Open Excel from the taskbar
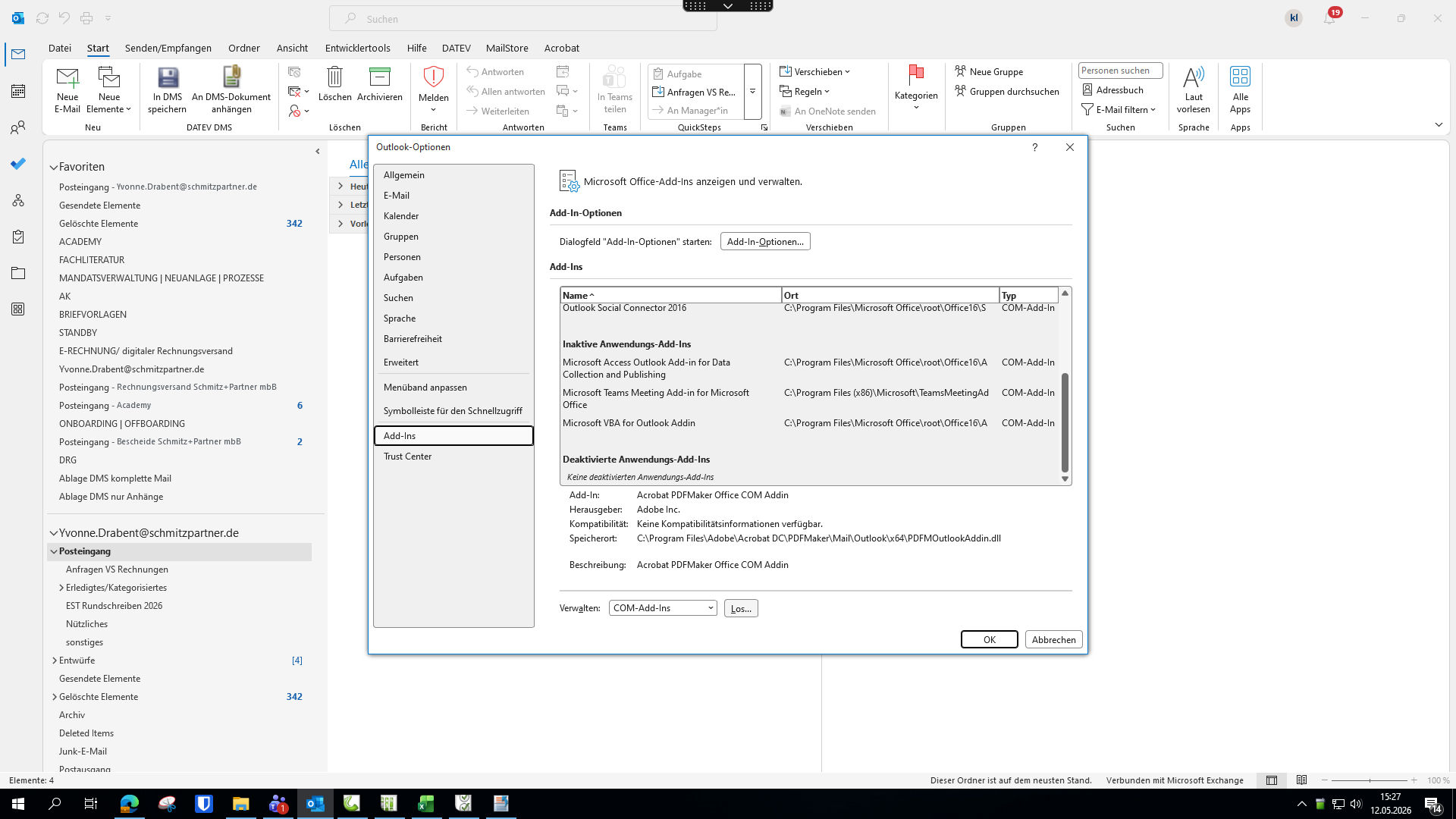The height and width of the screenshot is (819, 1456). (425, 804)
